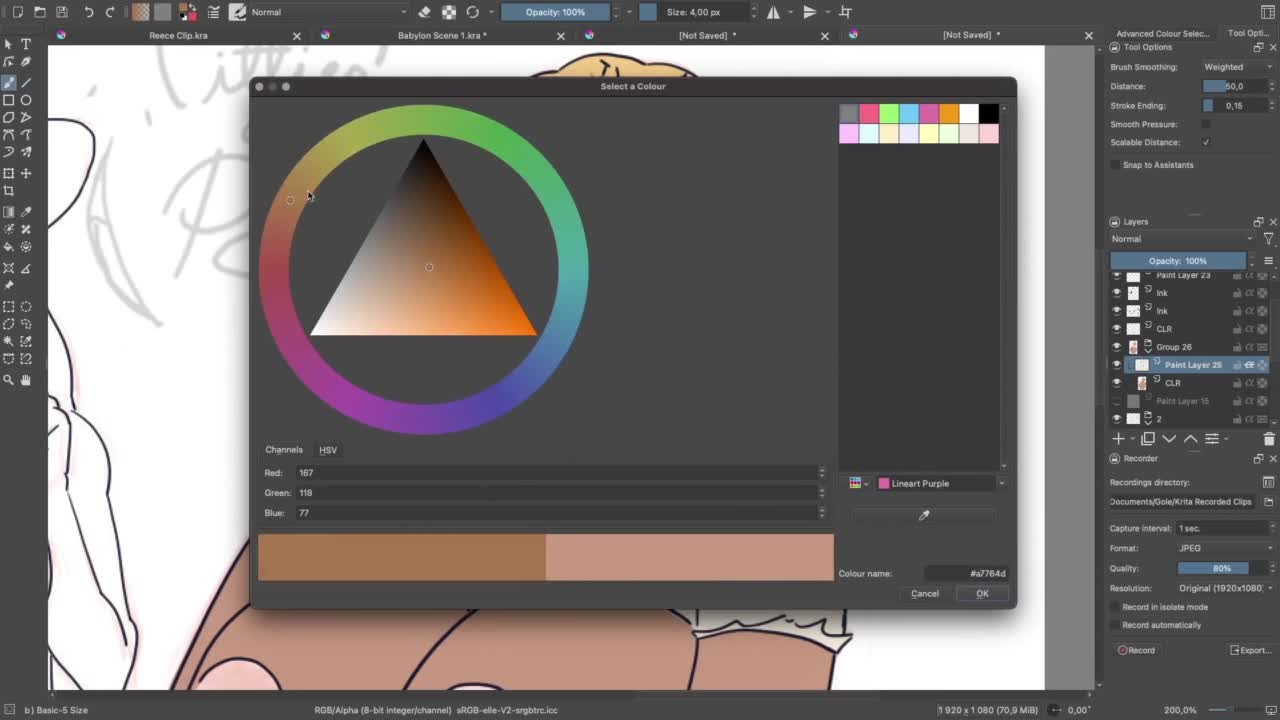Switch to the HSV tab
The height and width of the screenshot is (720, 1280).
pos(328,451)
